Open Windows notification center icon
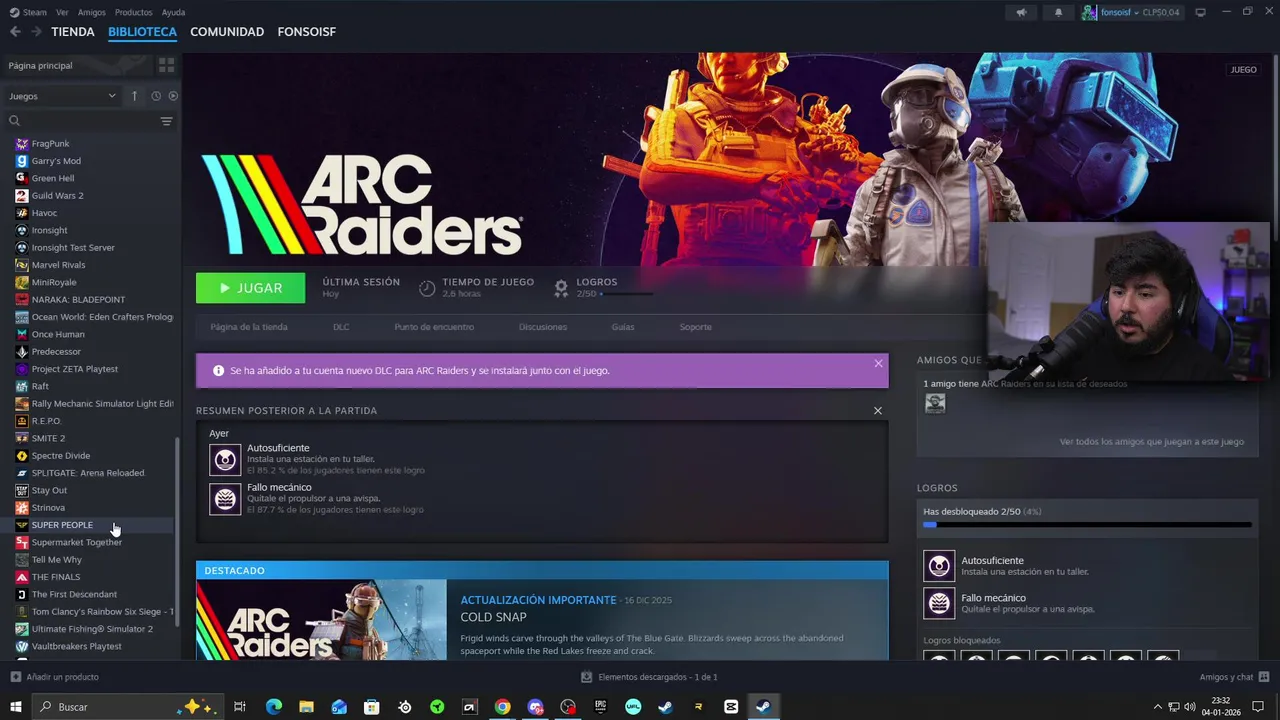This screenshot has width=1280, height=720. point(1258,707)
